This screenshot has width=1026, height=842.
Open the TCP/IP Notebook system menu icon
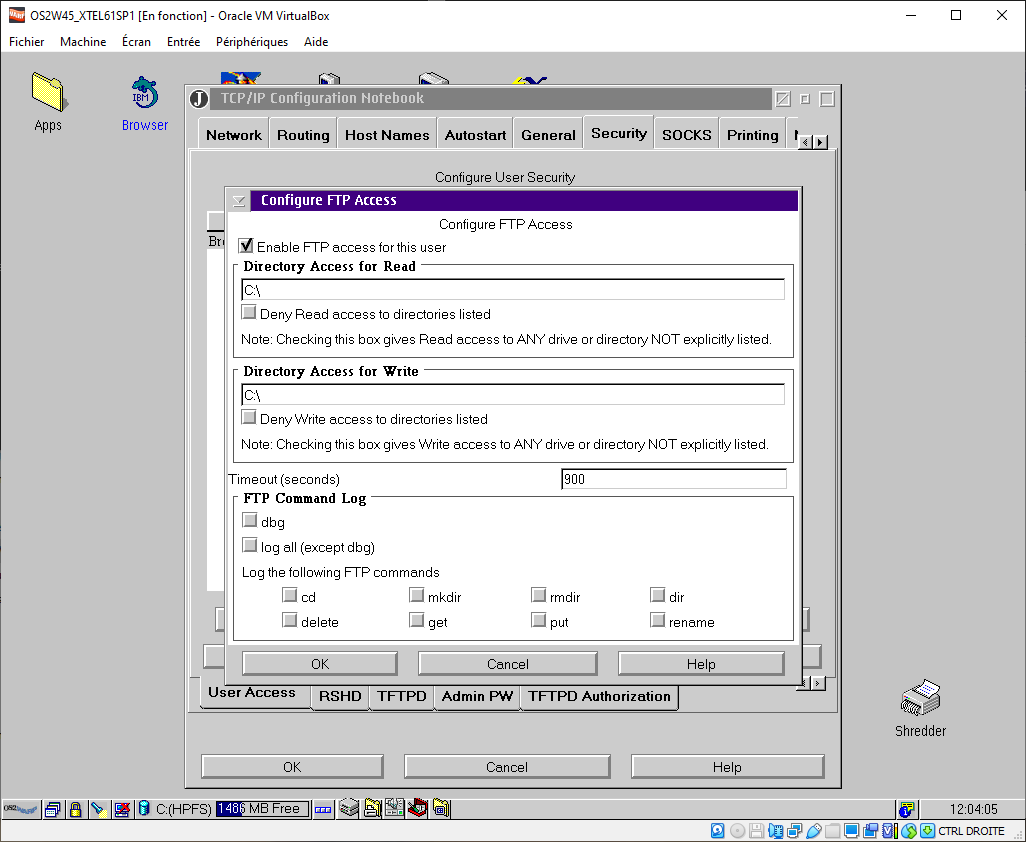point(199,99)
